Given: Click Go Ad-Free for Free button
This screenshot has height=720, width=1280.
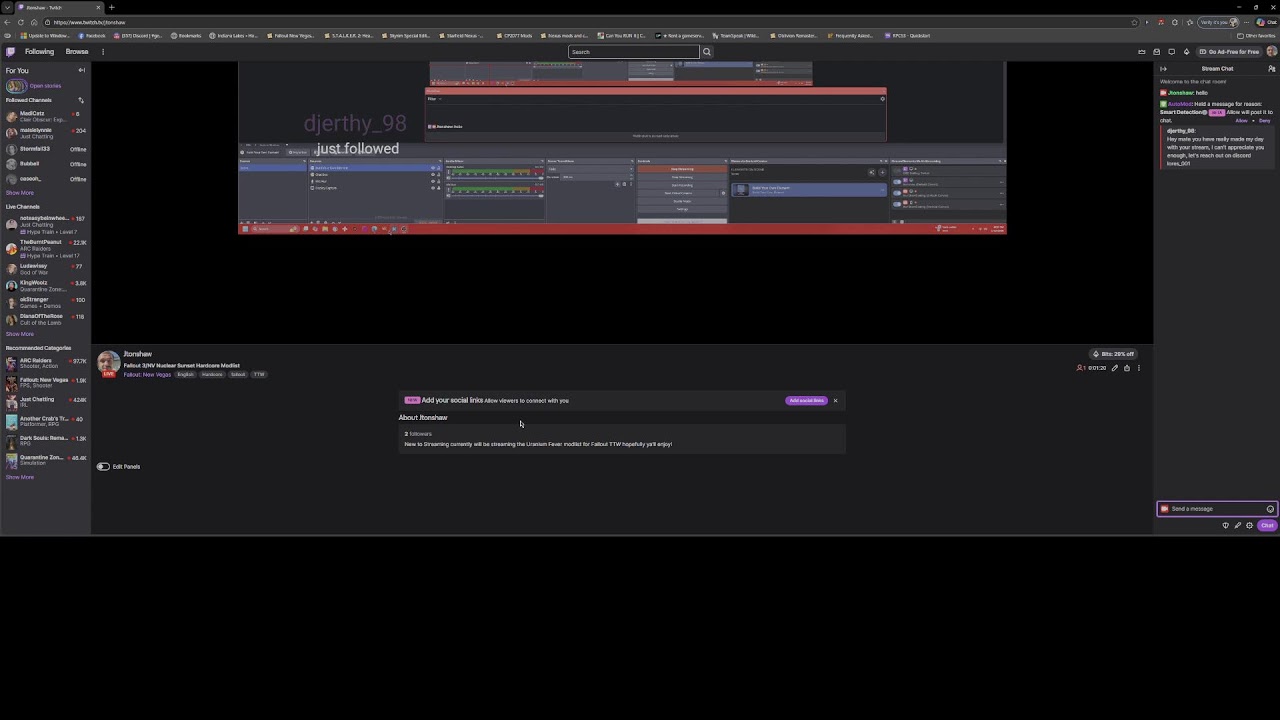Looking at the screenshot, I should click(1229, 52).
